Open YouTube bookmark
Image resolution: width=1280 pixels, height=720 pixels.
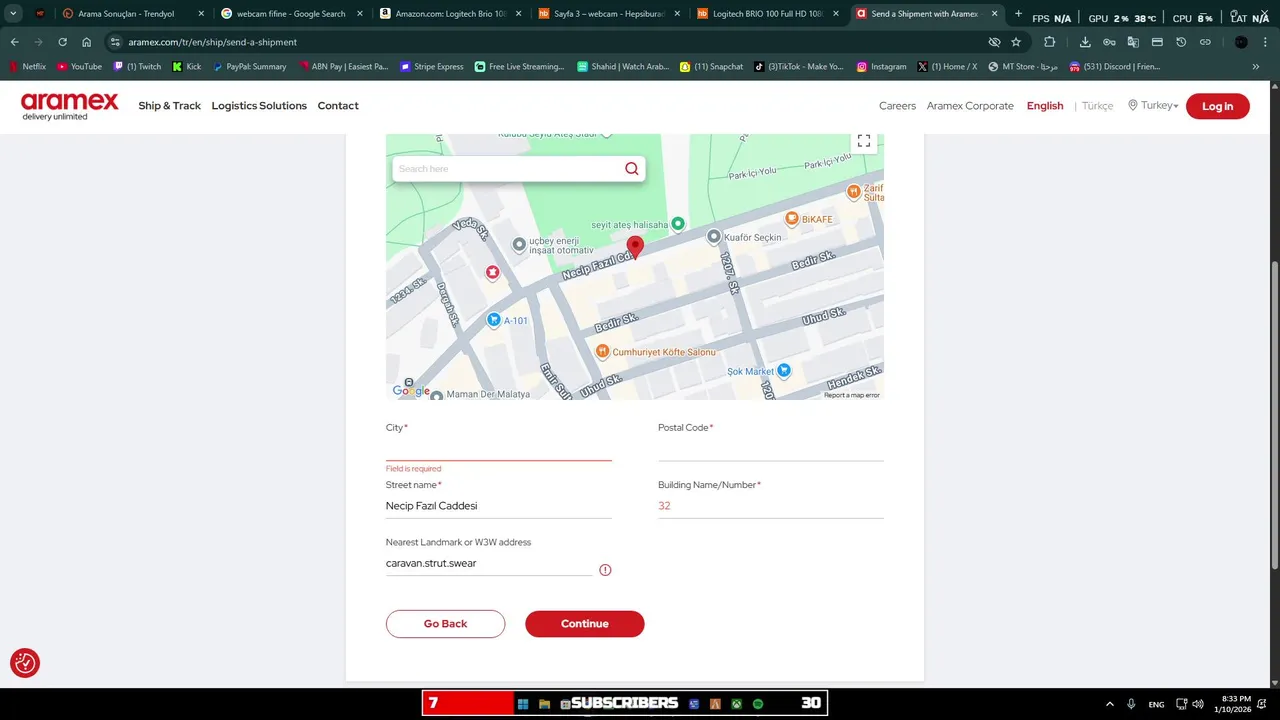tap(79, 67)
